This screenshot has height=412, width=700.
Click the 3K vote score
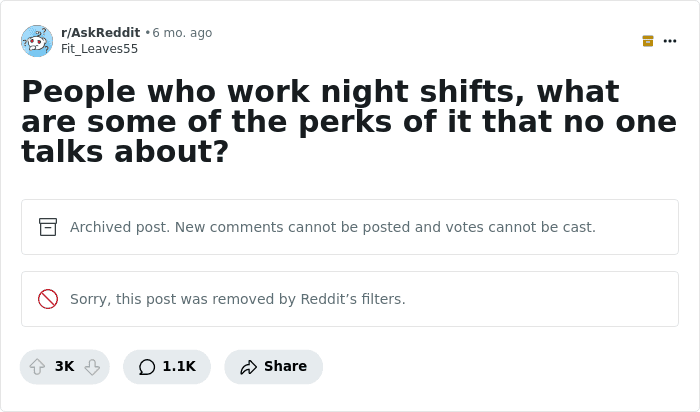64,366
